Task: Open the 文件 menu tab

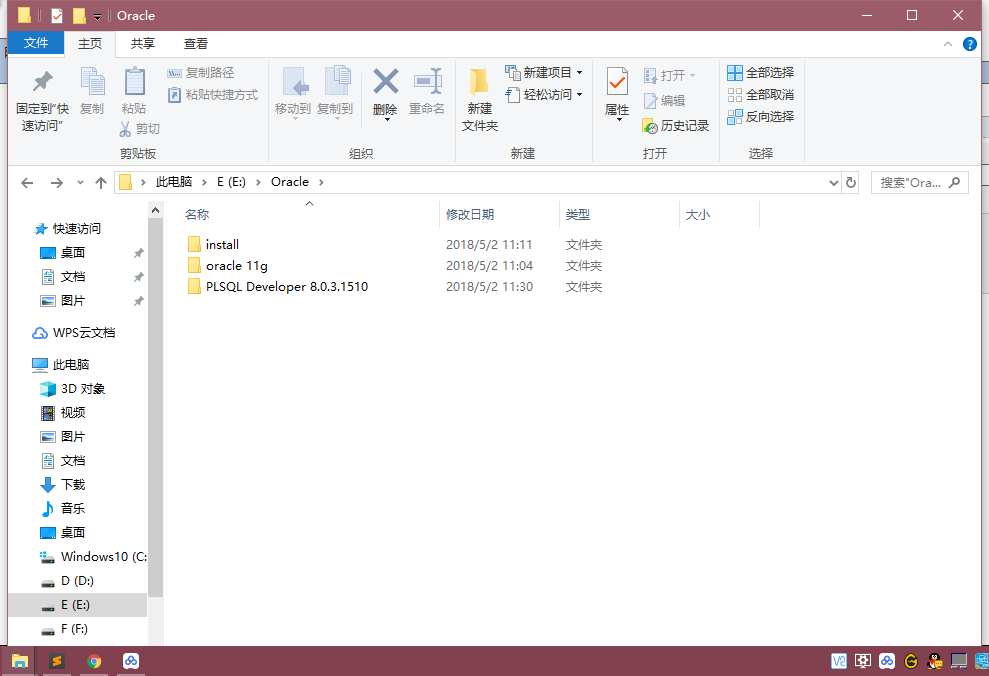Action: click(36, 43)
